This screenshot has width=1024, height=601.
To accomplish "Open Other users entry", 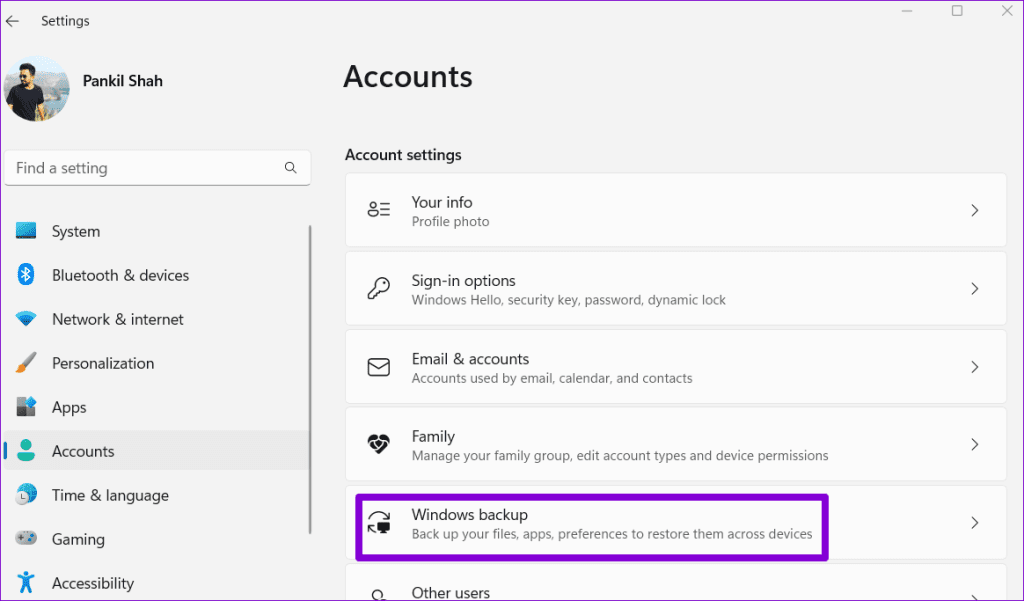I will tap(676, 583).
